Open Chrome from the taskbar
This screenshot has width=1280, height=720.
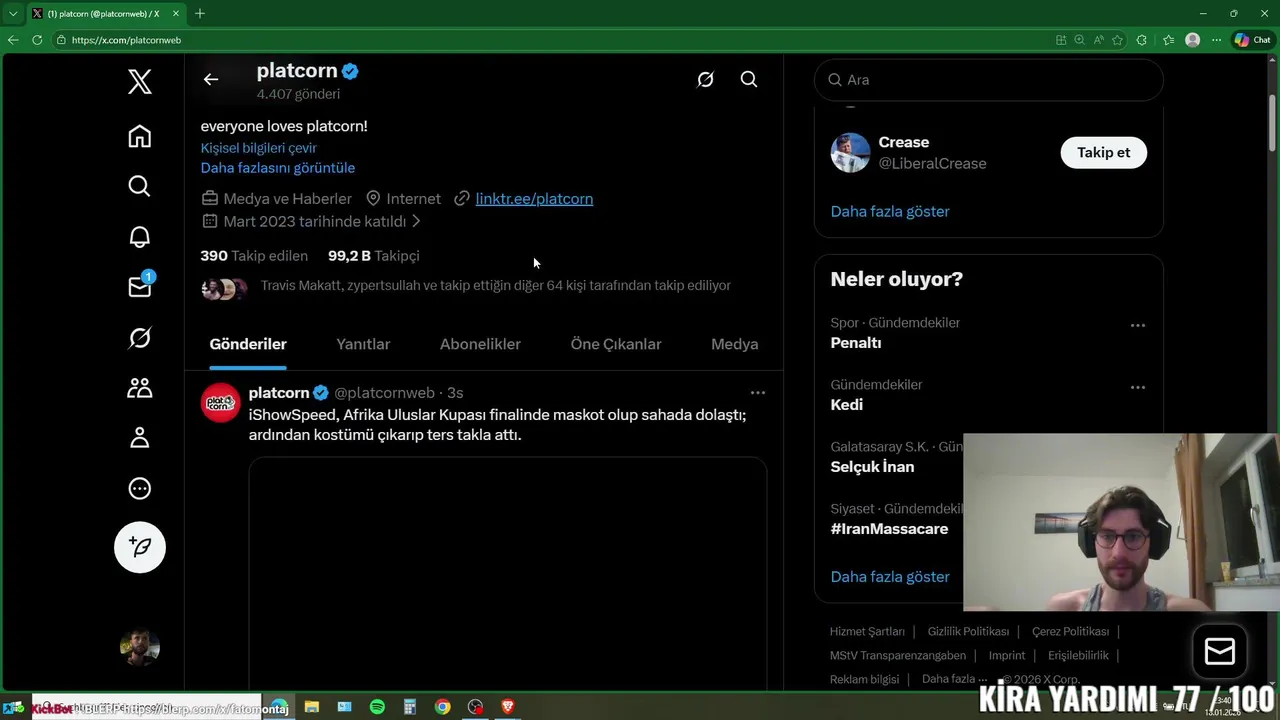pyautogui.click(x=442, y=707)
